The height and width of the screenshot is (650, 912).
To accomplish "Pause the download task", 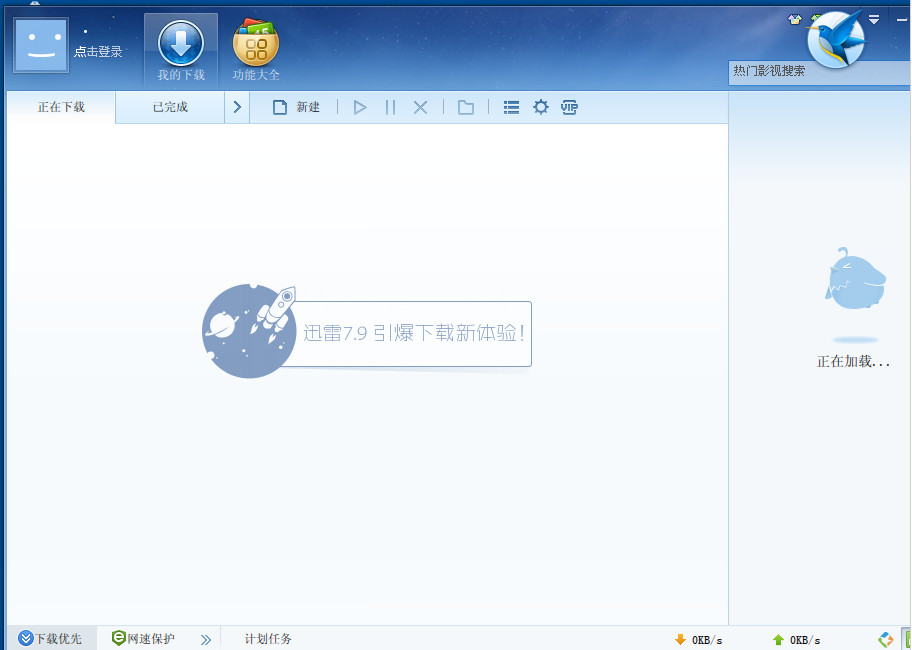I will point(390,107).
